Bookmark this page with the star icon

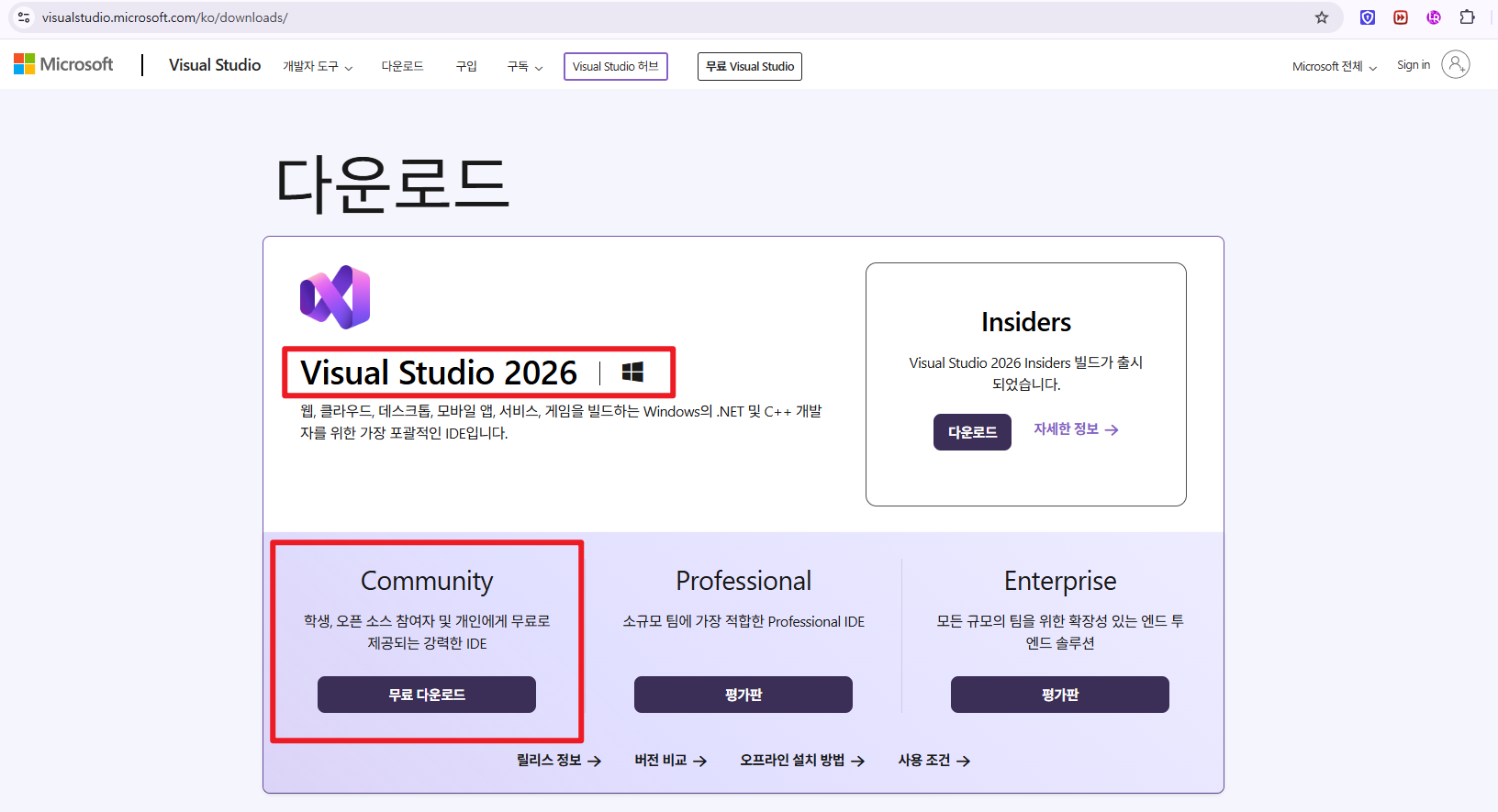pyautogui.click(x=1322, y=17)
